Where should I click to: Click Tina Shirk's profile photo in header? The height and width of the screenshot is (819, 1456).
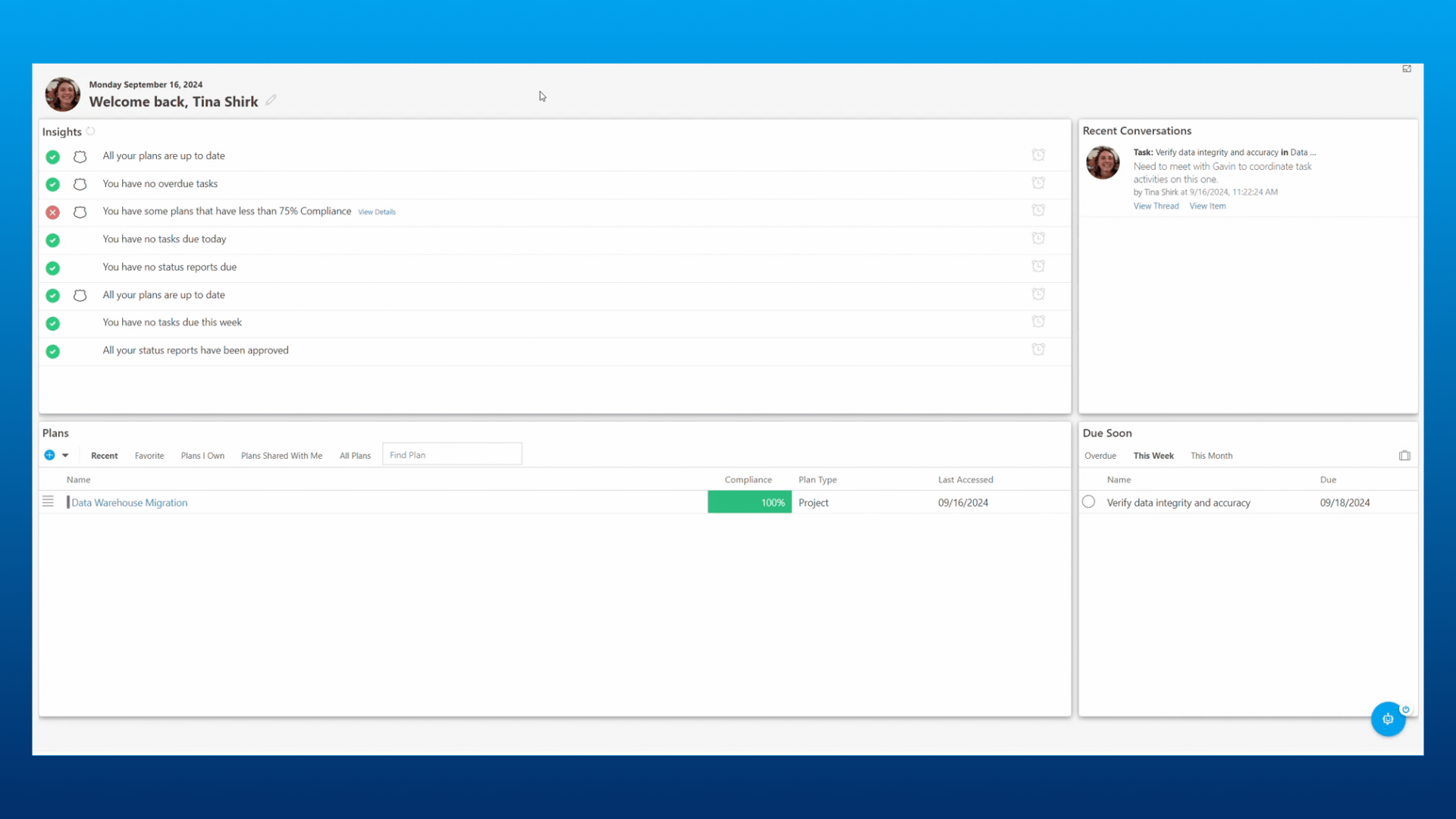point(62,95)
